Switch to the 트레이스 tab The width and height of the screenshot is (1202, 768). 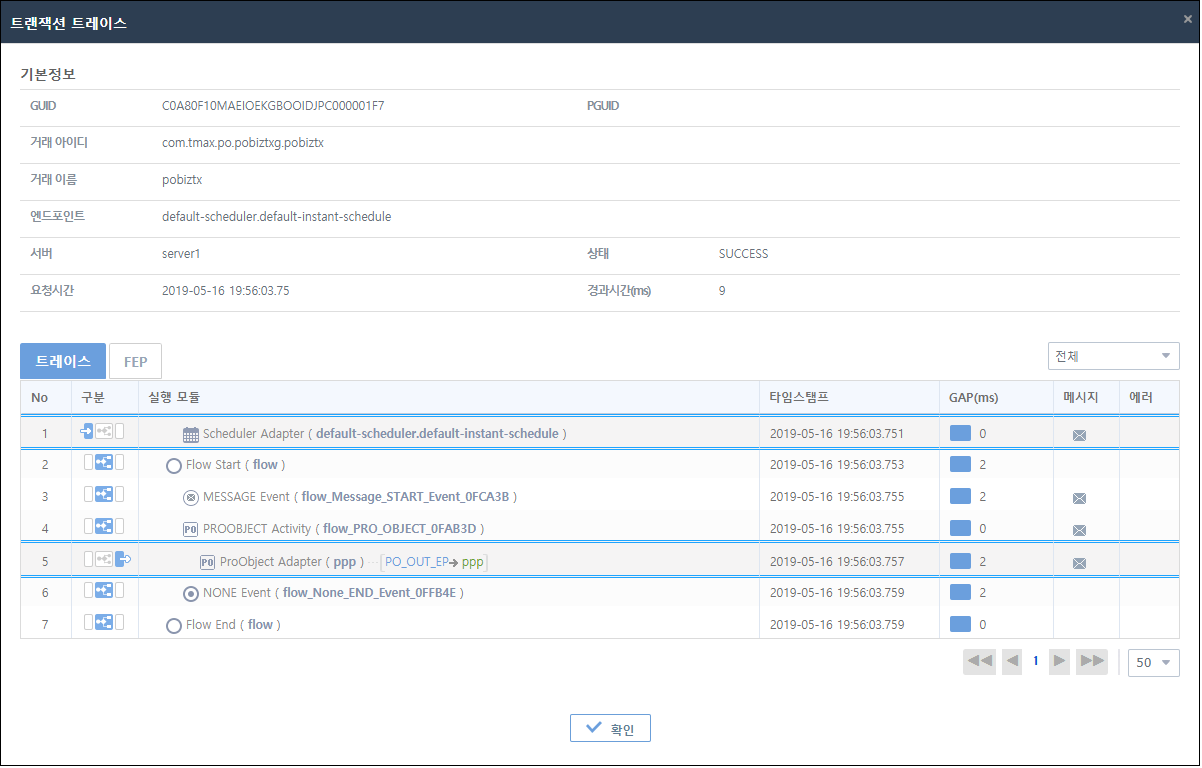click(63, 361)
